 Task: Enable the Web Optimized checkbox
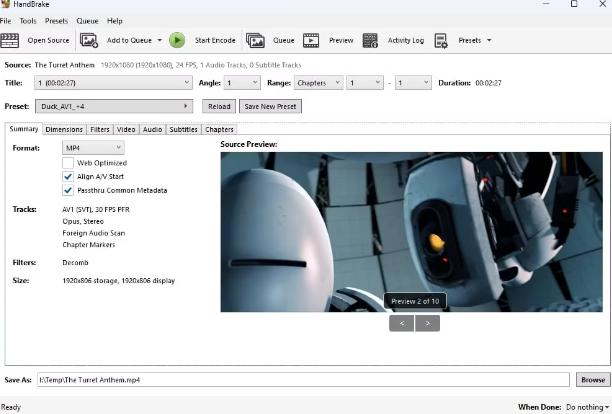click(x=68, y=163)
